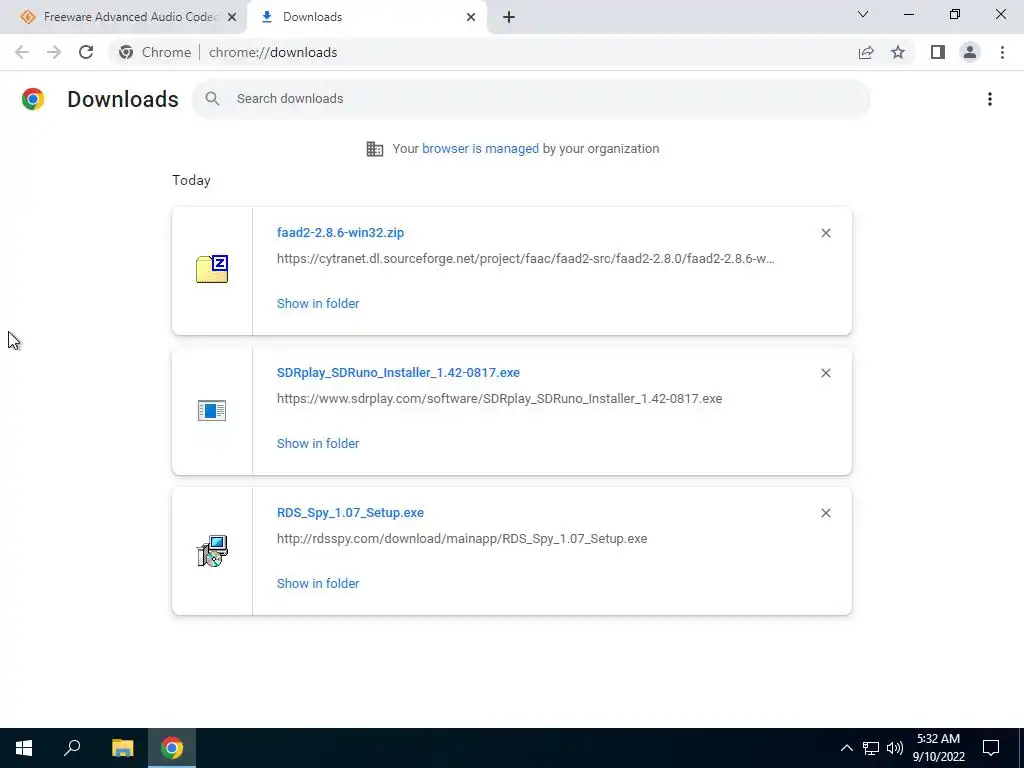Click the SDRuno installer file icon
Screen dimensions: 1024x768
[x=212, y=410]
